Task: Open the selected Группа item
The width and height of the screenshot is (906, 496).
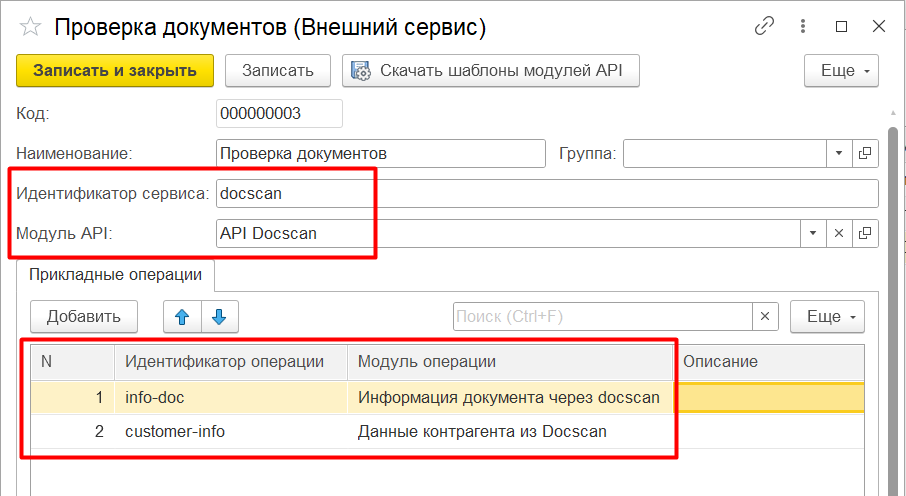Action: click(x=865, y=154)
